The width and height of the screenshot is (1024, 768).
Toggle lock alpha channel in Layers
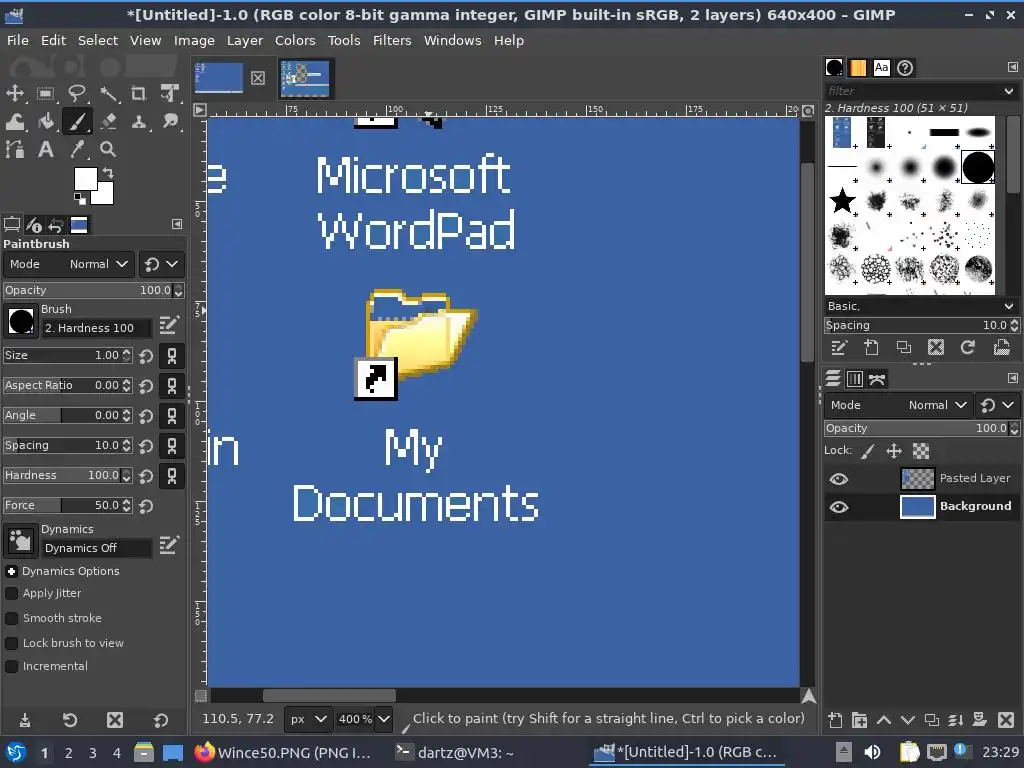pyautogui.click(x=920, y=451)
